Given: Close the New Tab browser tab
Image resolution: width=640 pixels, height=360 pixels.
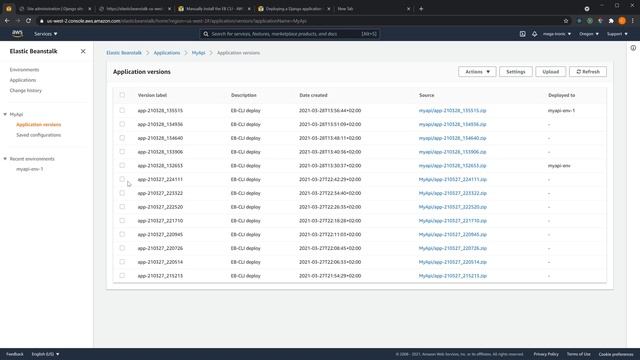Looking at the screenshot, I should tap(408, 9).
